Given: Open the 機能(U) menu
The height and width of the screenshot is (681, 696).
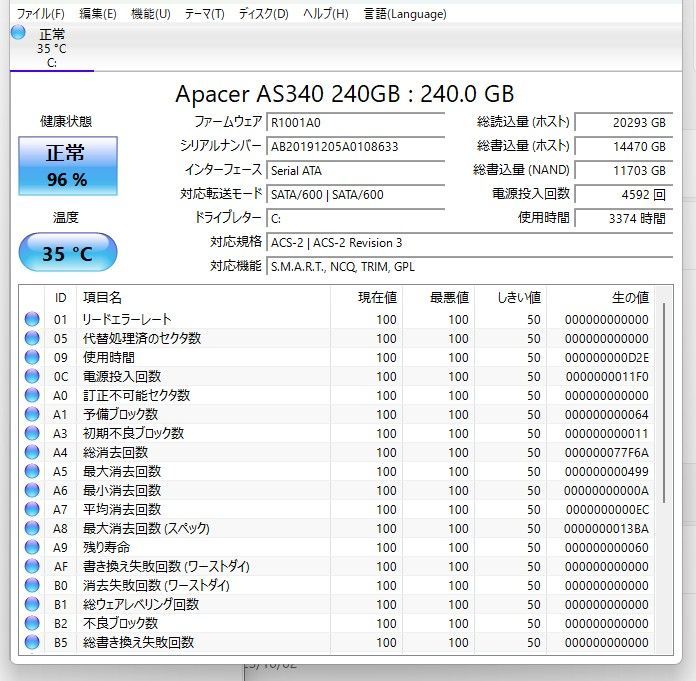Looking at the screenshot, I should click(151, 14).
